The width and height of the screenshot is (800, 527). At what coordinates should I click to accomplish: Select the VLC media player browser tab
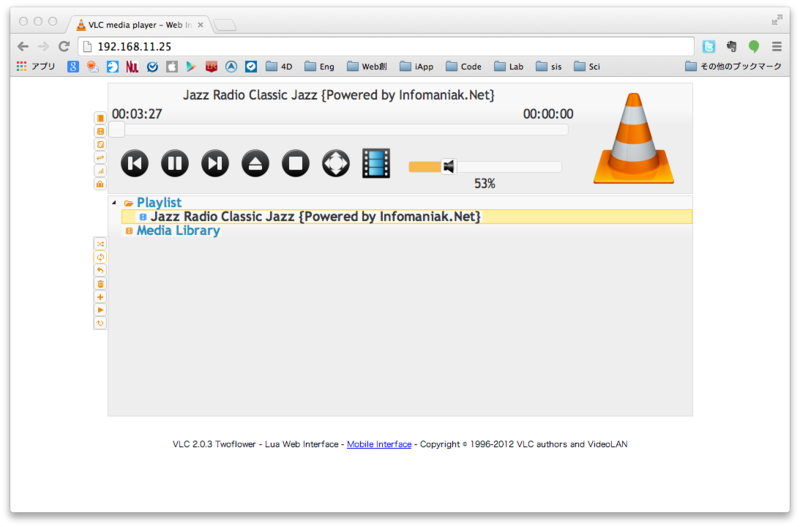point(138,24)
